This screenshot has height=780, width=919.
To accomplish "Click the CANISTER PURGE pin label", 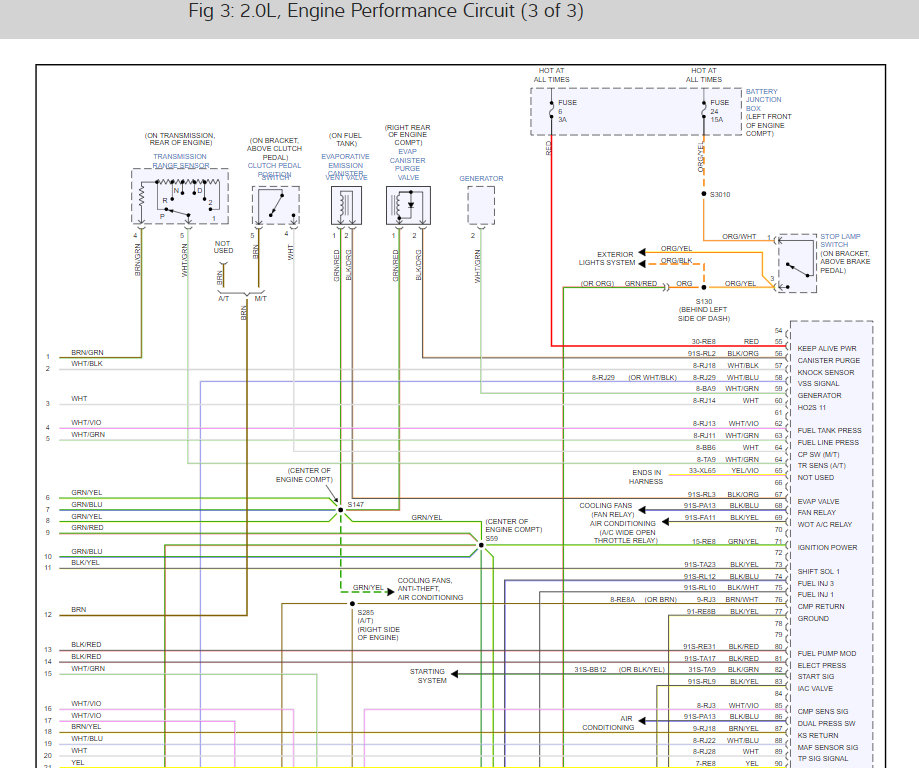I will click(828, 360).
